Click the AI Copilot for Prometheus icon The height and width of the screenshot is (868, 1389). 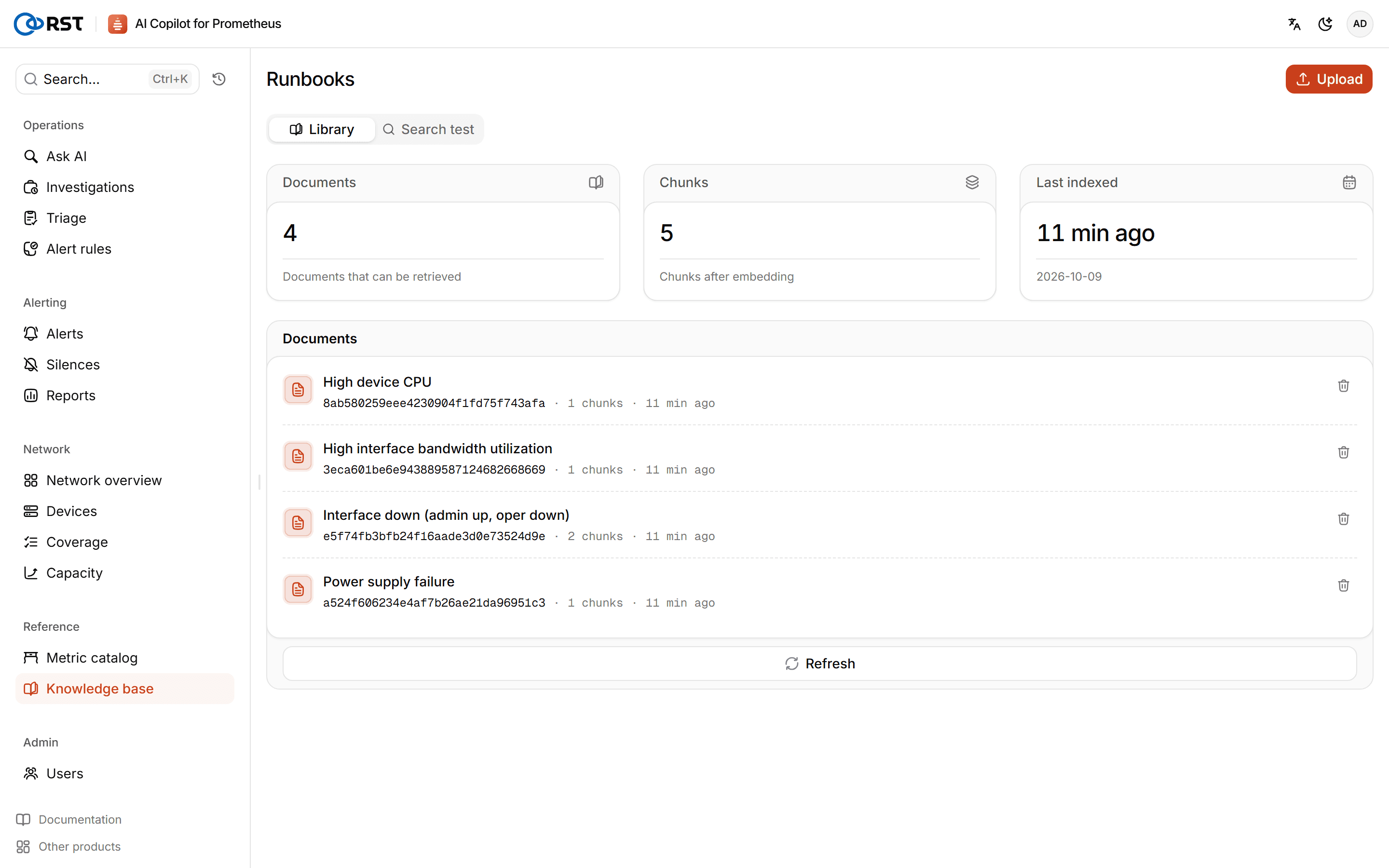coord(118,24)
